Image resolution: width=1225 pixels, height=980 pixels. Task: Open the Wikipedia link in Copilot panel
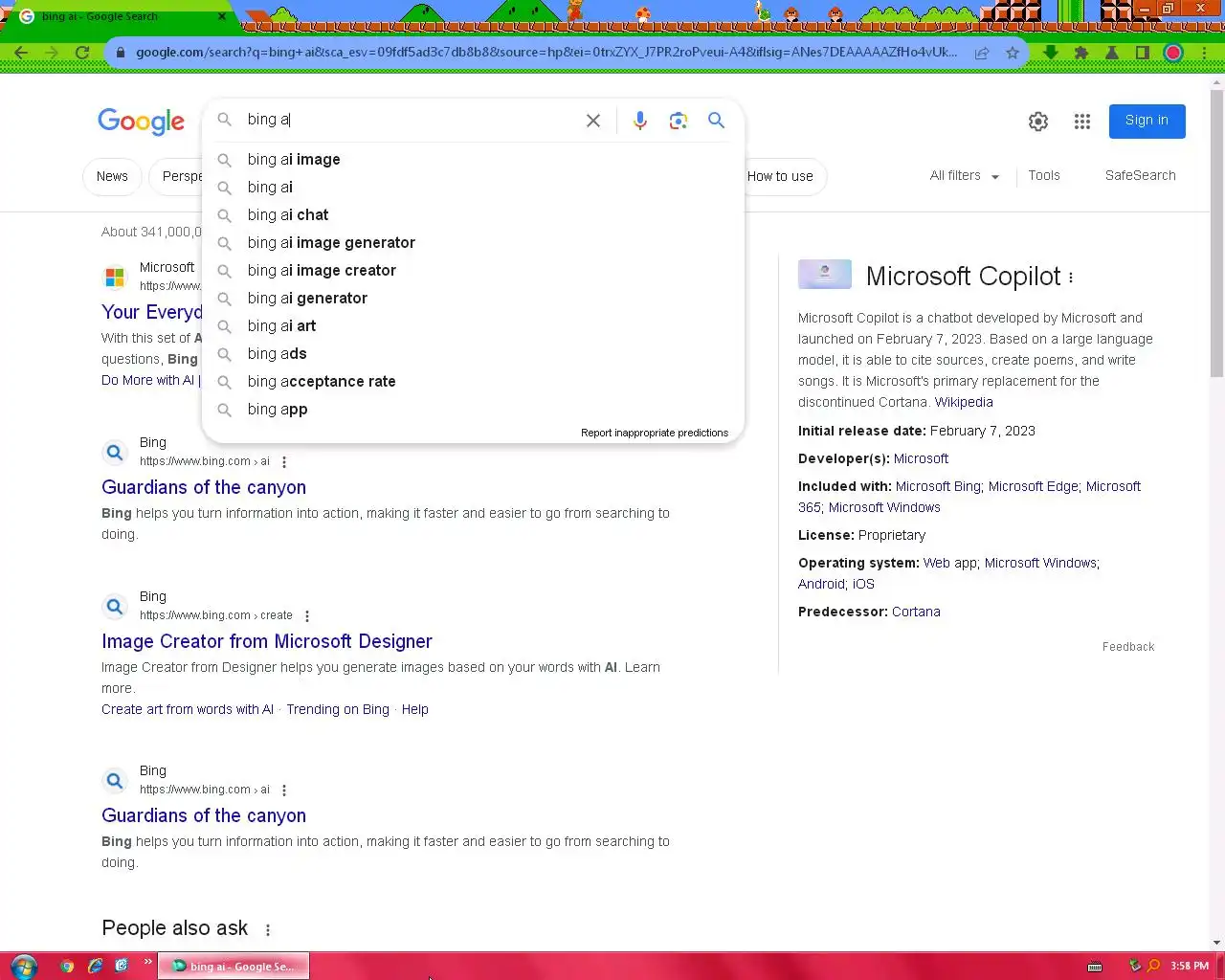pos(964,403)
